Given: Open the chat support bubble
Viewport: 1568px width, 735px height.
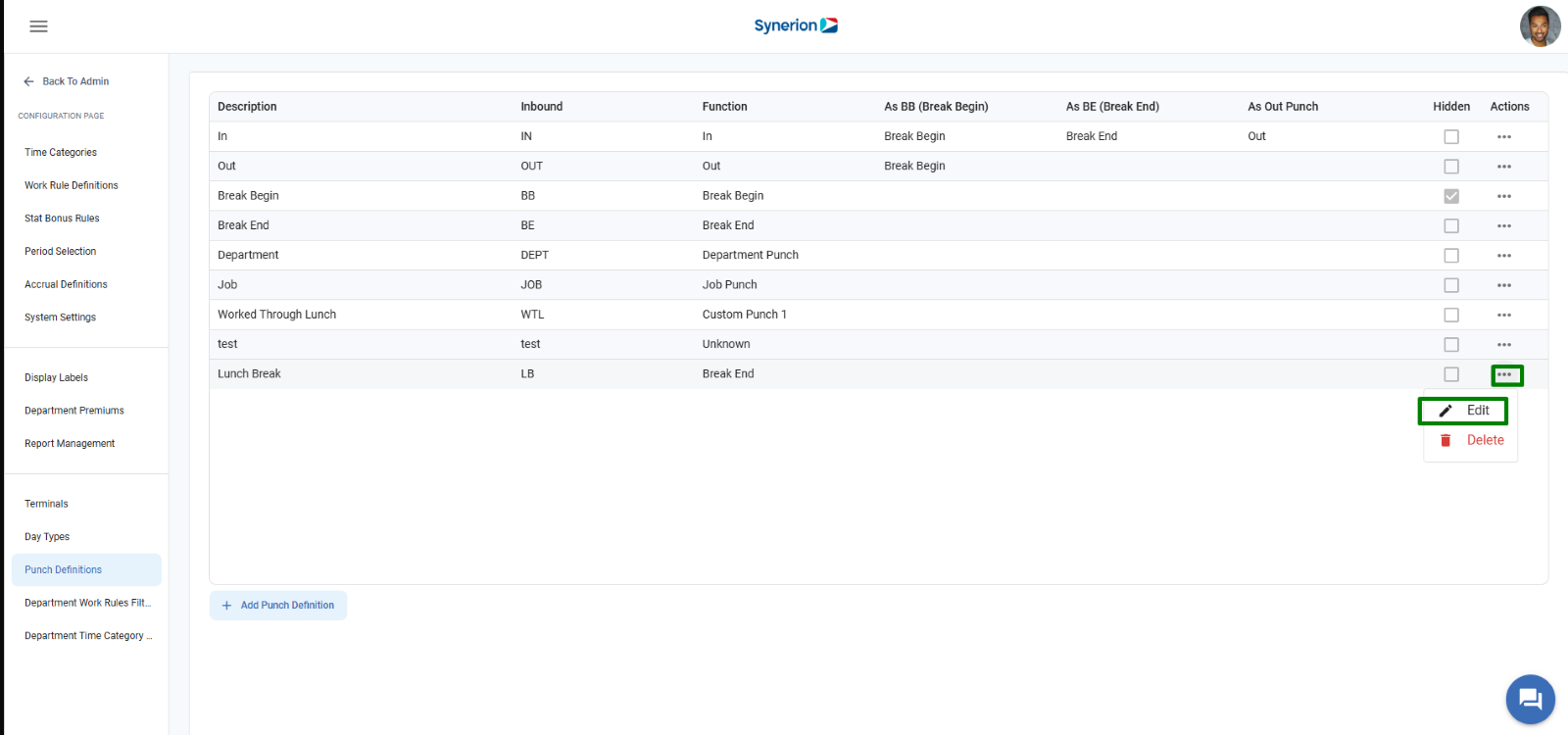Looking at the screenshot, I should (x=1530, y=699).
